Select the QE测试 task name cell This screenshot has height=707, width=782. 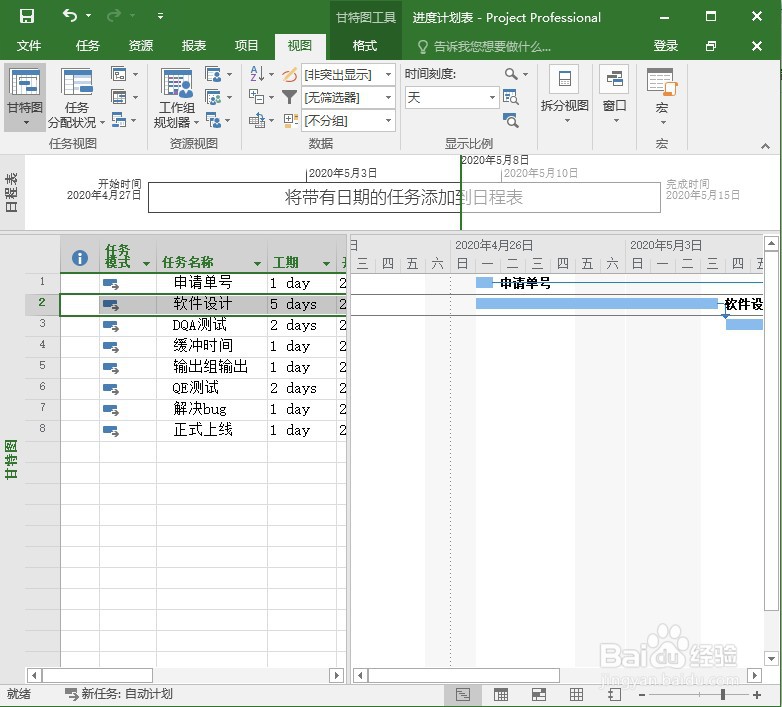tap(212, 388)
